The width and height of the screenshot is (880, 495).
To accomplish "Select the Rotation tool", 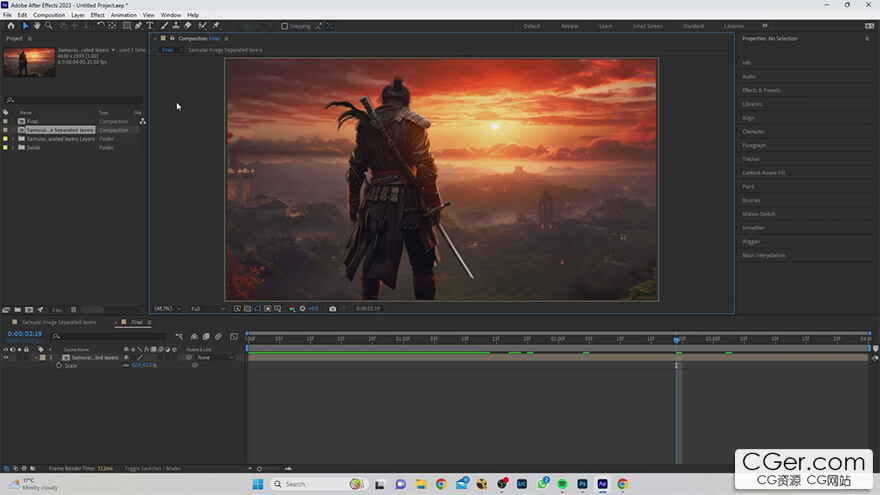I will point(100,26).
